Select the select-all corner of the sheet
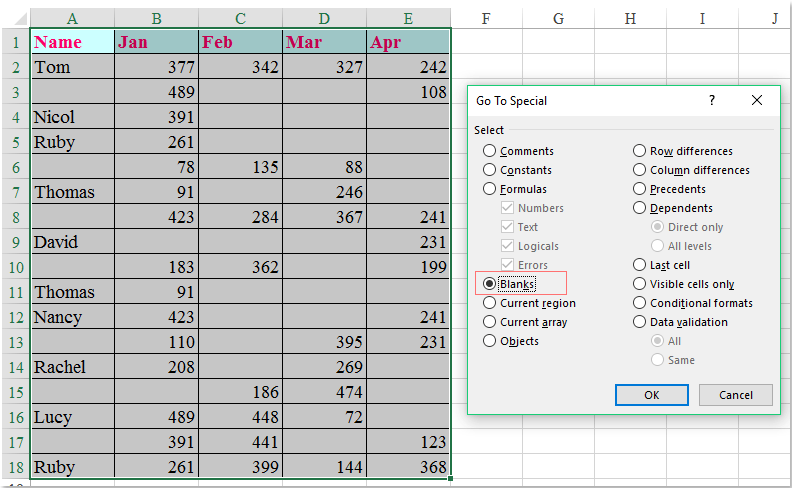This screenshot has width=792, height=488. pos(15,19)
